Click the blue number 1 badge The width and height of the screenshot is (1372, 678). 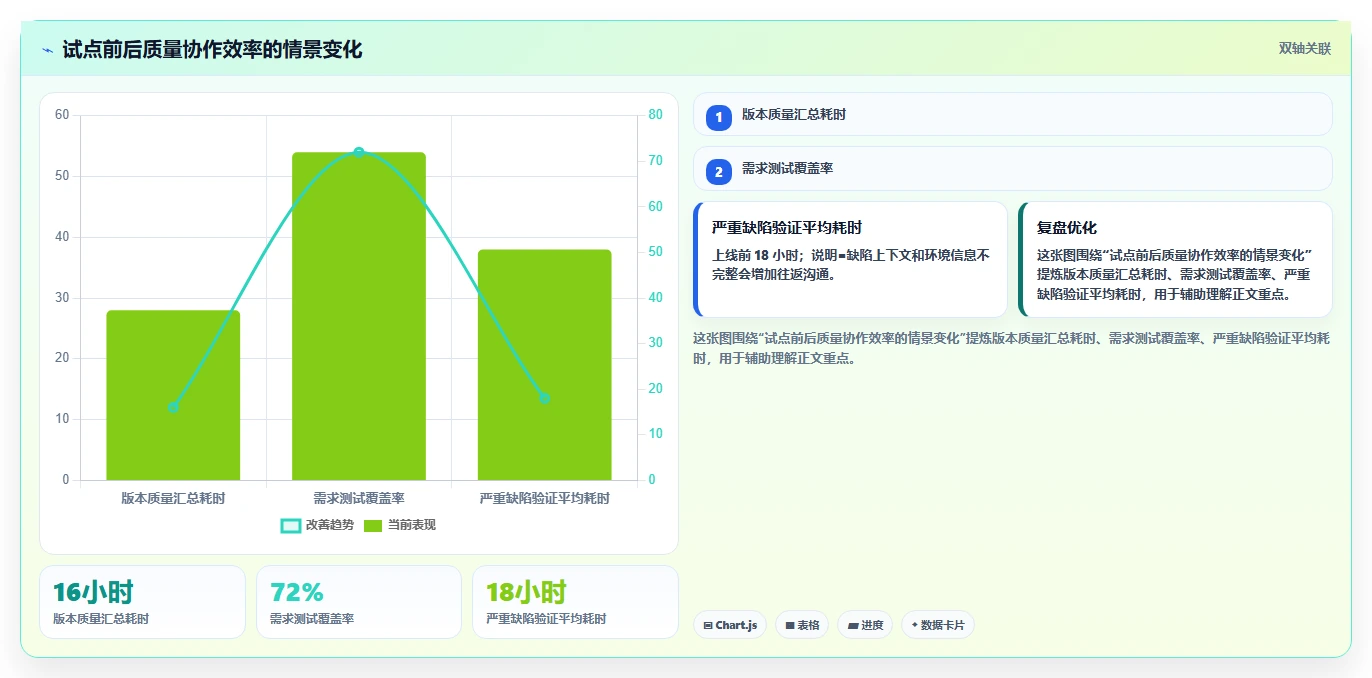[718, 118]
